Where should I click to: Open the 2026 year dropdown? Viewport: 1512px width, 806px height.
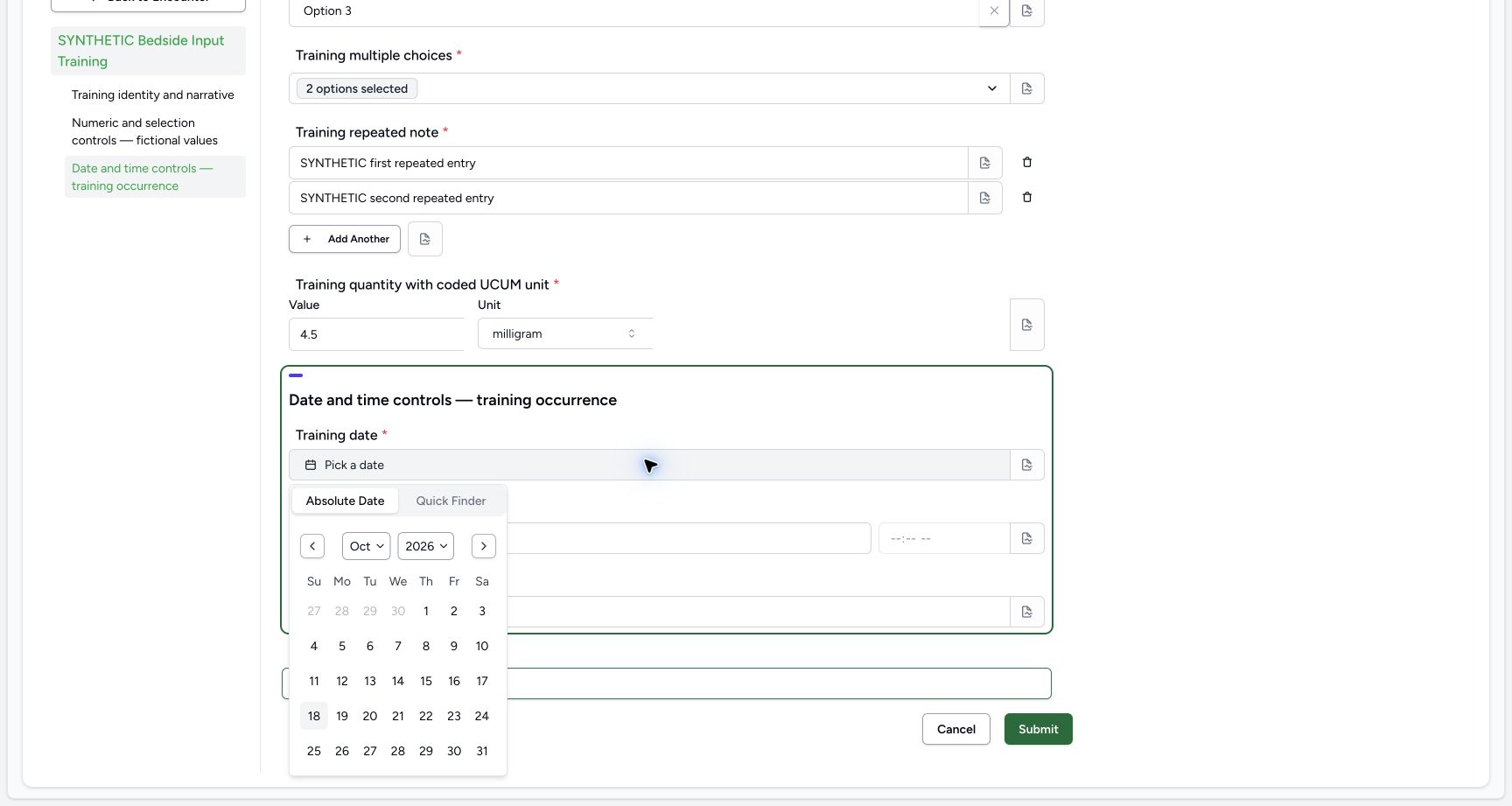click(x=426, y=546)
